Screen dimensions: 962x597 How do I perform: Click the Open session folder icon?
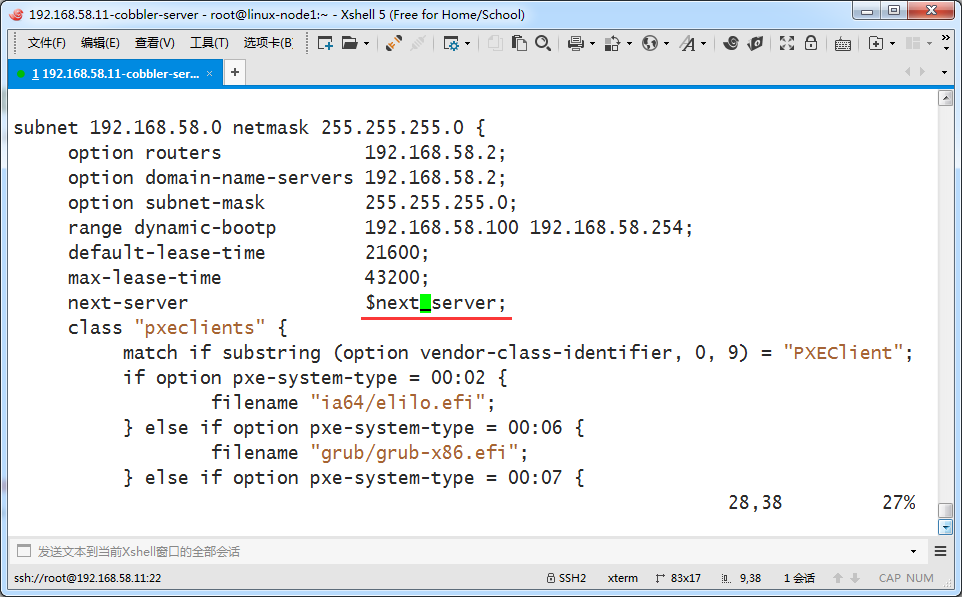click(x=350, y=43)
